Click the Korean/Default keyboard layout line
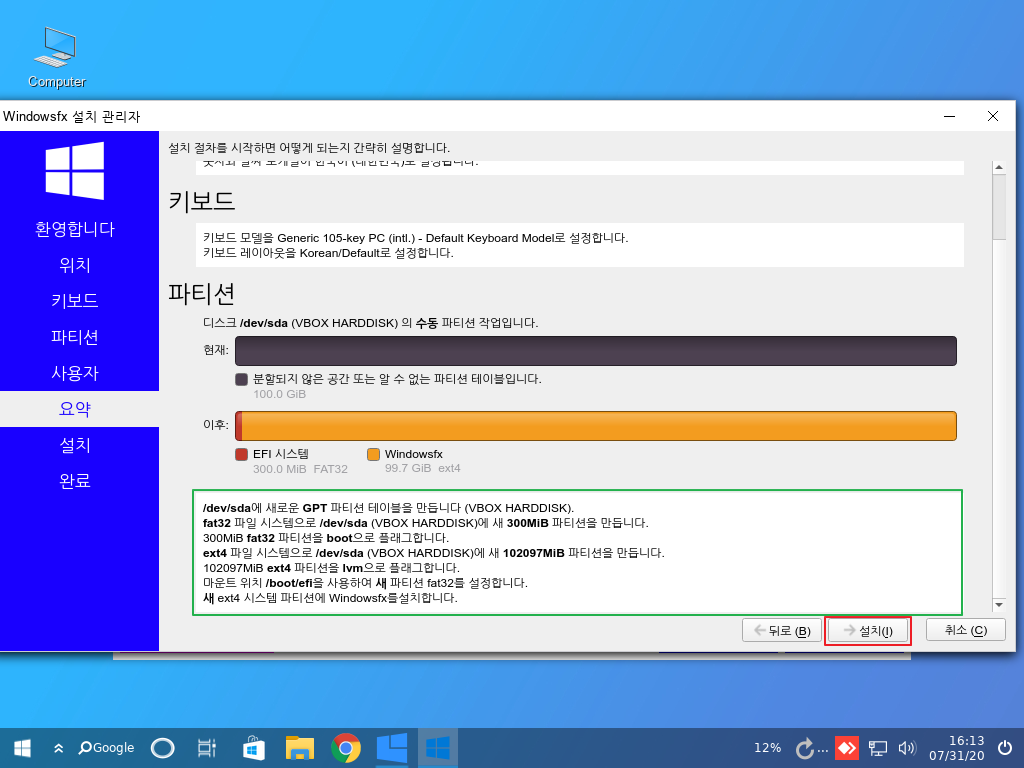Viewport: 1024px width, 768px height. [x=328, y=253]
